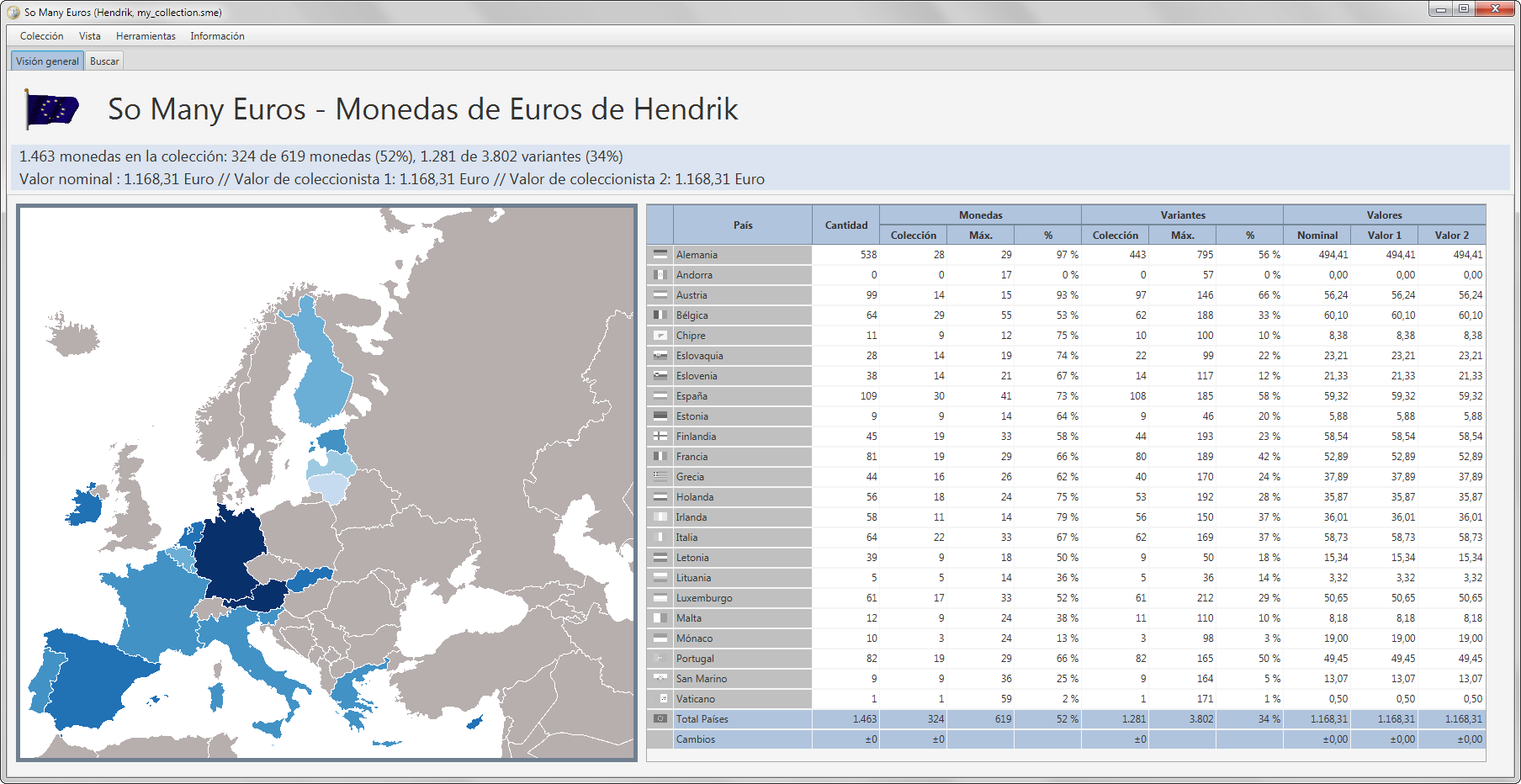The image size is (1521, 784).
Task: Click the Nominal column header
Action: pos(1317,236)
